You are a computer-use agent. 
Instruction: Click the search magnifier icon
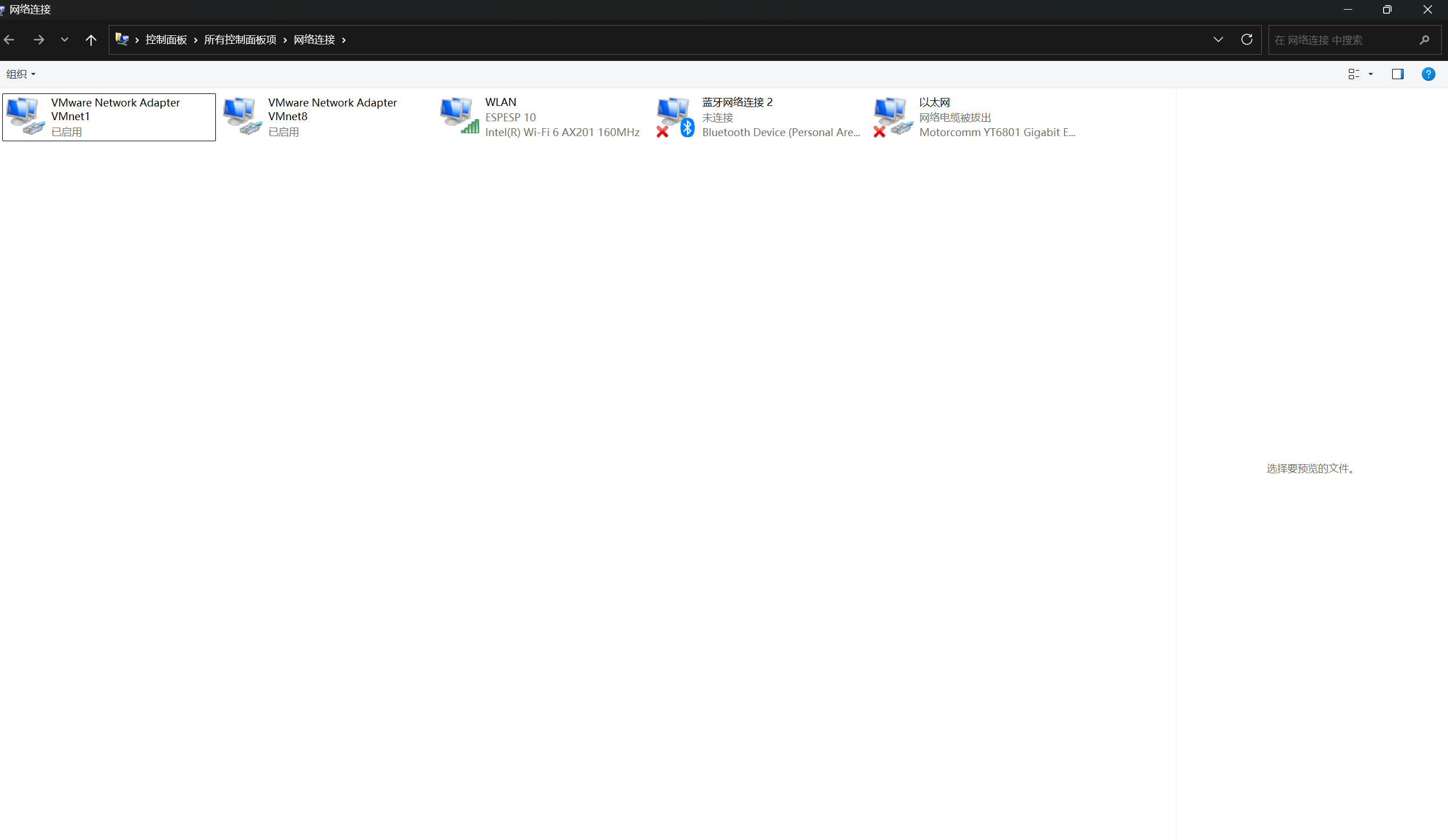(1424, 40)
